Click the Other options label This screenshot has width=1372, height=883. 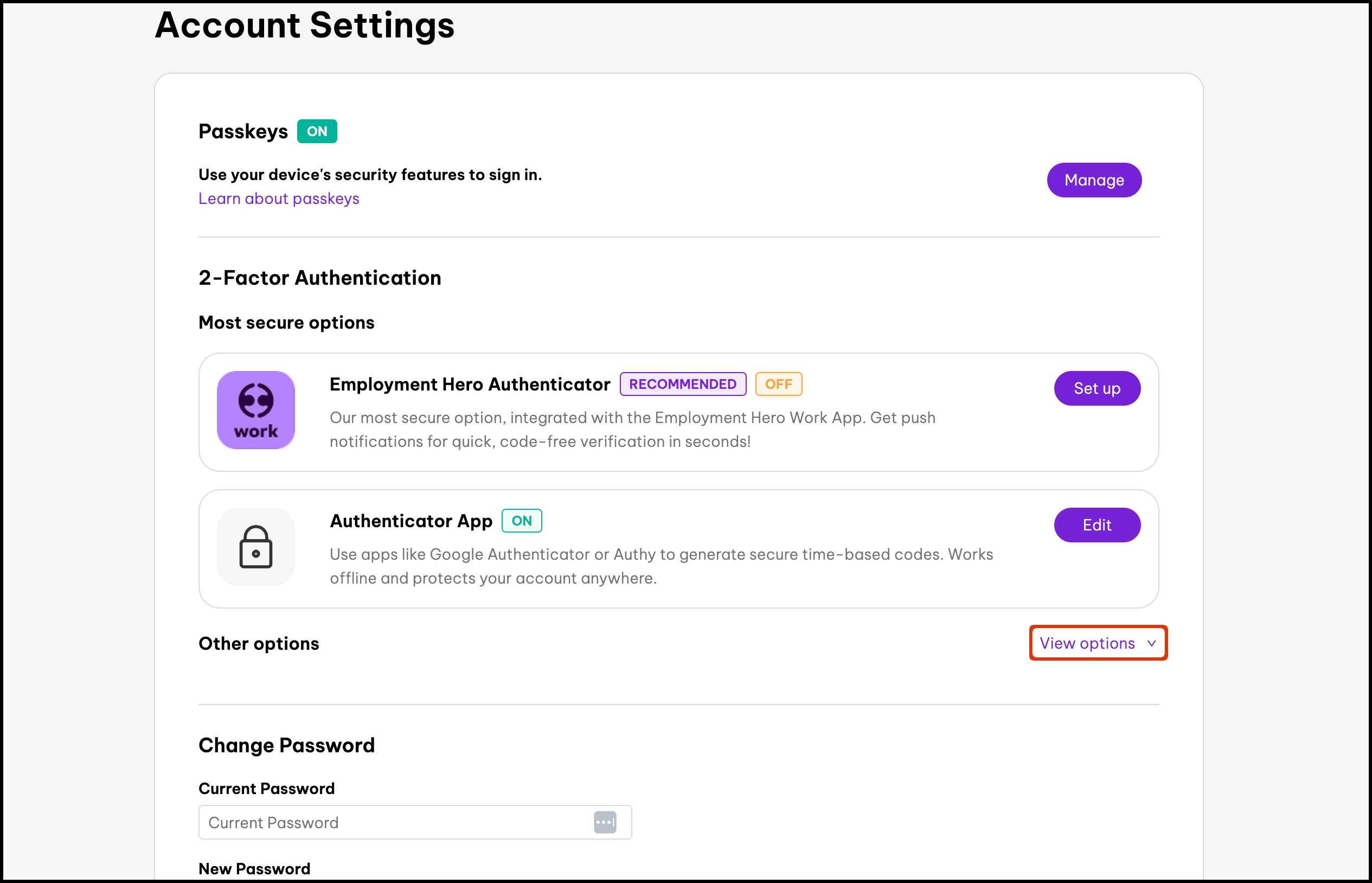[x=259, y=643]
